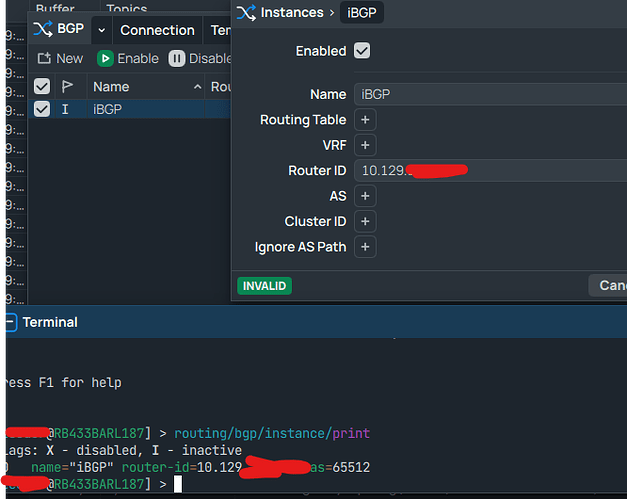This screenshot has height=499, width=627.
Task: Click the Cancel button in instance dialog
Action: [x=608, y=285]
